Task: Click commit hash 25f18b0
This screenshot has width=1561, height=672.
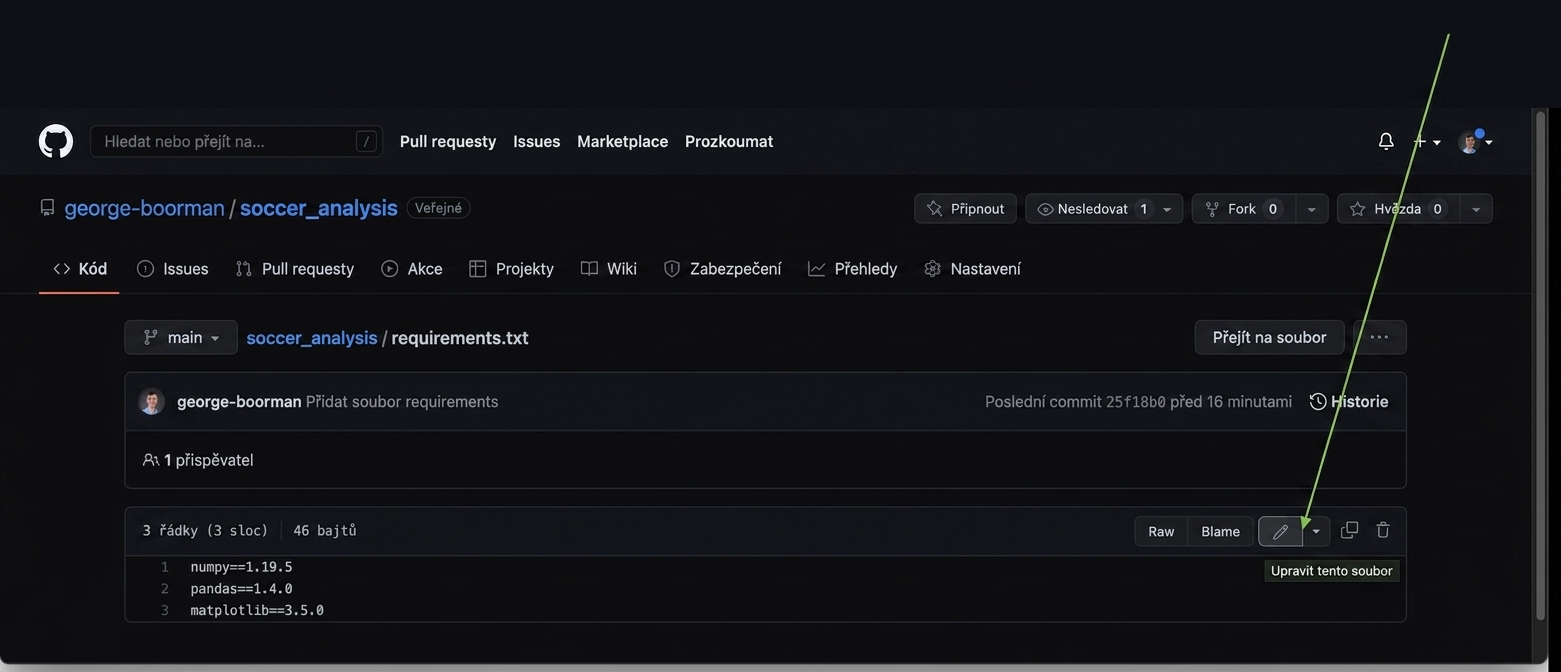Action: click(x=1136, y=401)
